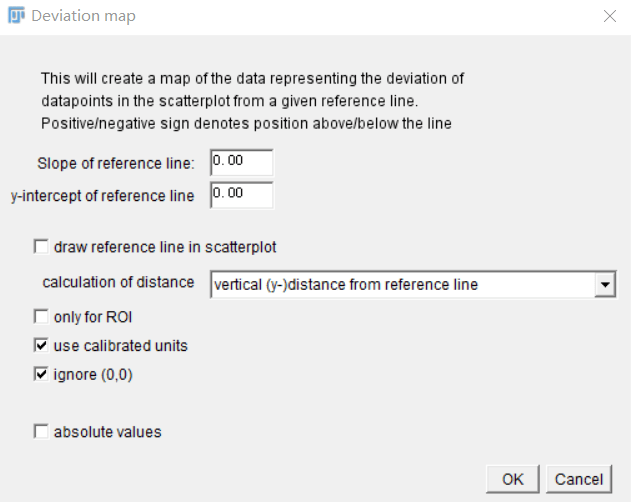Click the "y-intercept of reference line" label
631x502 pixels.
102,196
